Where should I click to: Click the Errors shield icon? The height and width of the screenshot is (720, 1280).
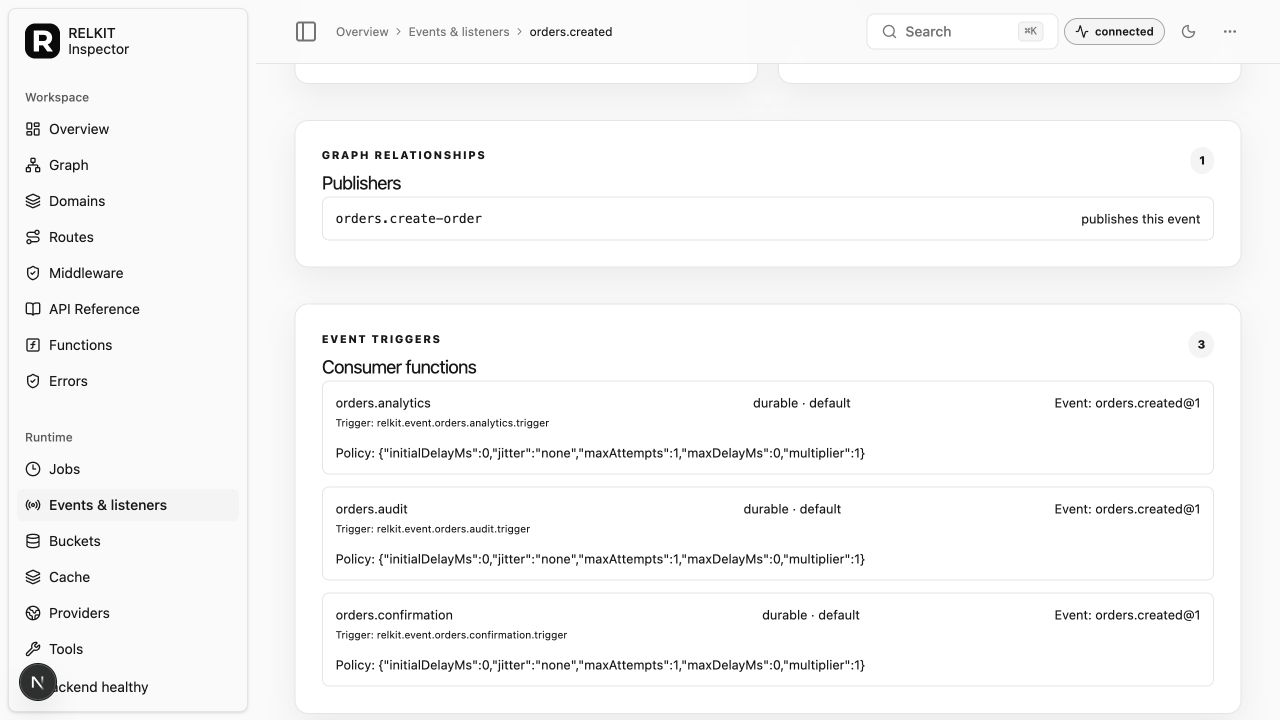pyautogui.click(x=33, y=381)
